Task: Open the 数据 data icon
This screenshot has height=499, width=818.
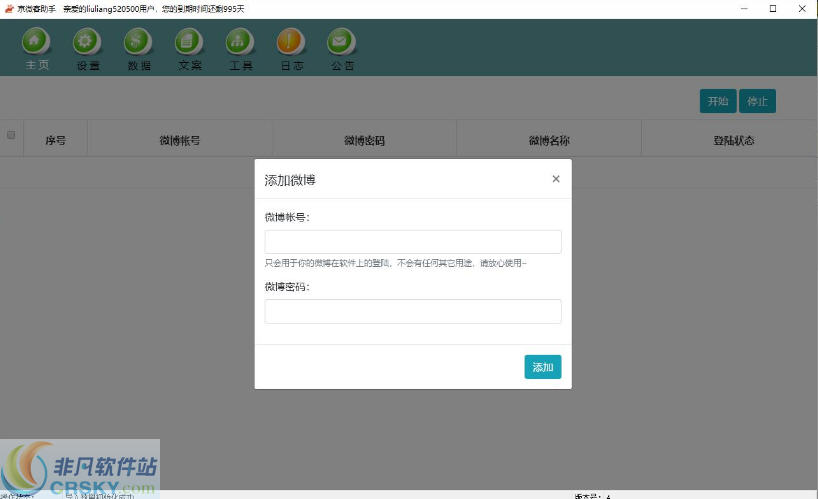Action: [138, 42]
